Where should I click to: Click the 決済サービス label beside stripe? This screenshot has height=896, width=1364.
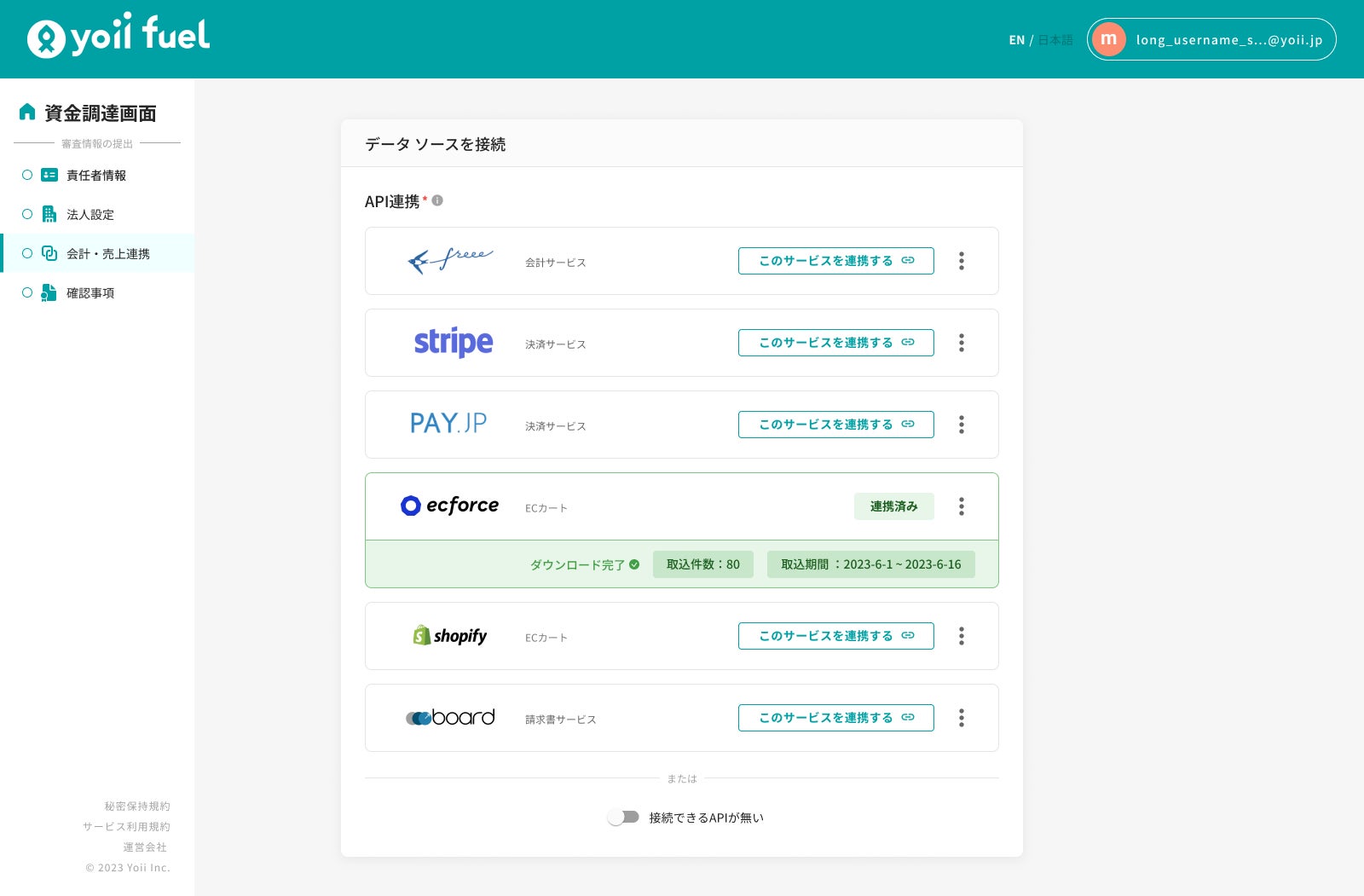pyautogui.click(x=556, y=344)
